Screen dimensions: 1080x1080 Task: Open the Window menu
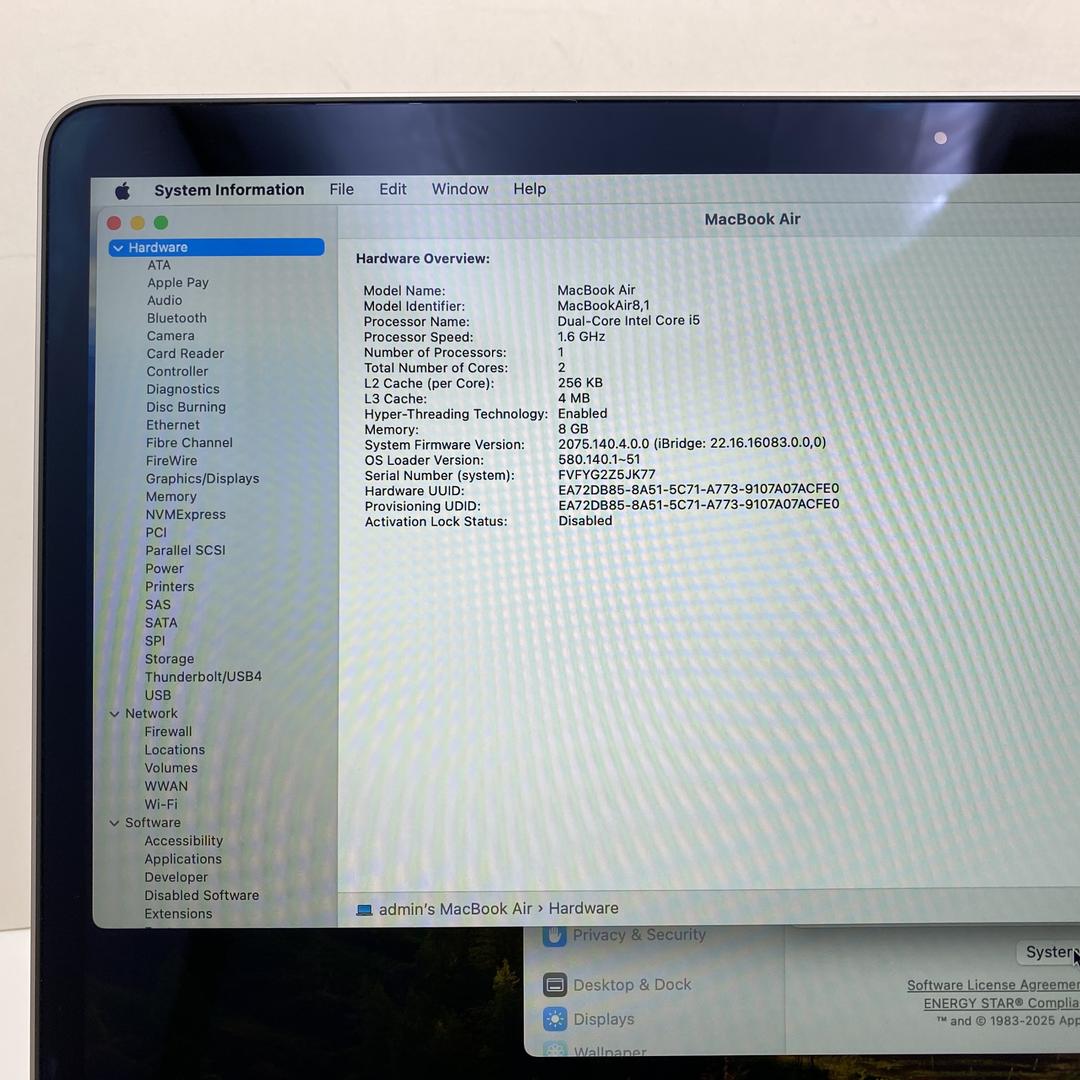click(x=459, y=189)
